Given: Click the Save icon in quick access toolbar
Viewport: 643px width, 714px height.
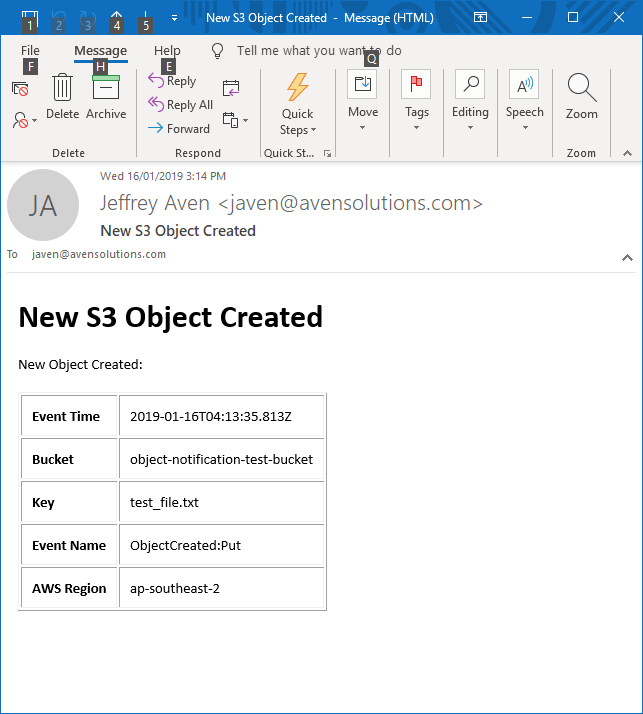Looking at the screenshot, I should click(x=30, y=17).
